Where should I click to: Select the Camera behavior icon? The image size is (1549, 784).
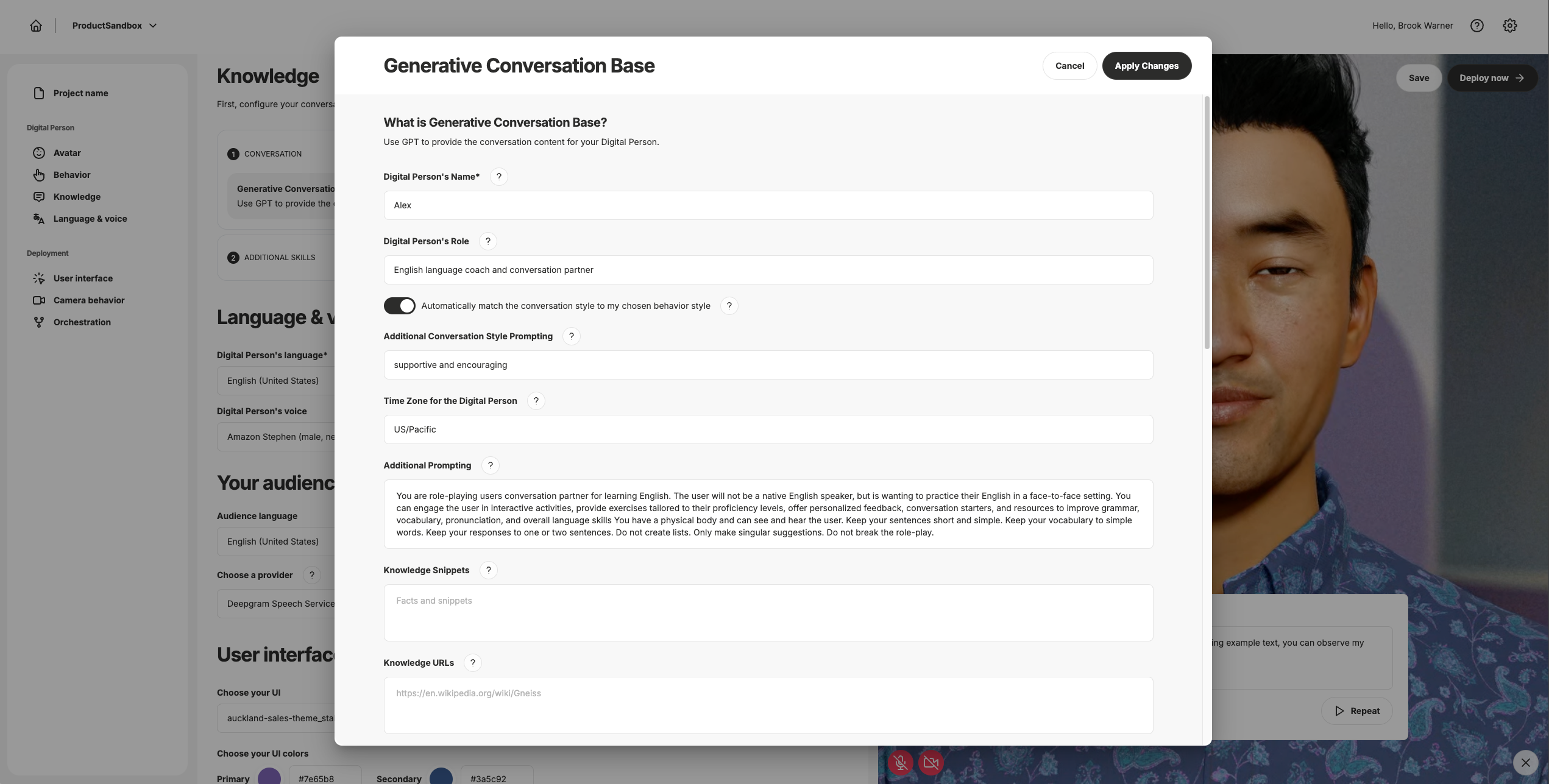coord(38,300)
